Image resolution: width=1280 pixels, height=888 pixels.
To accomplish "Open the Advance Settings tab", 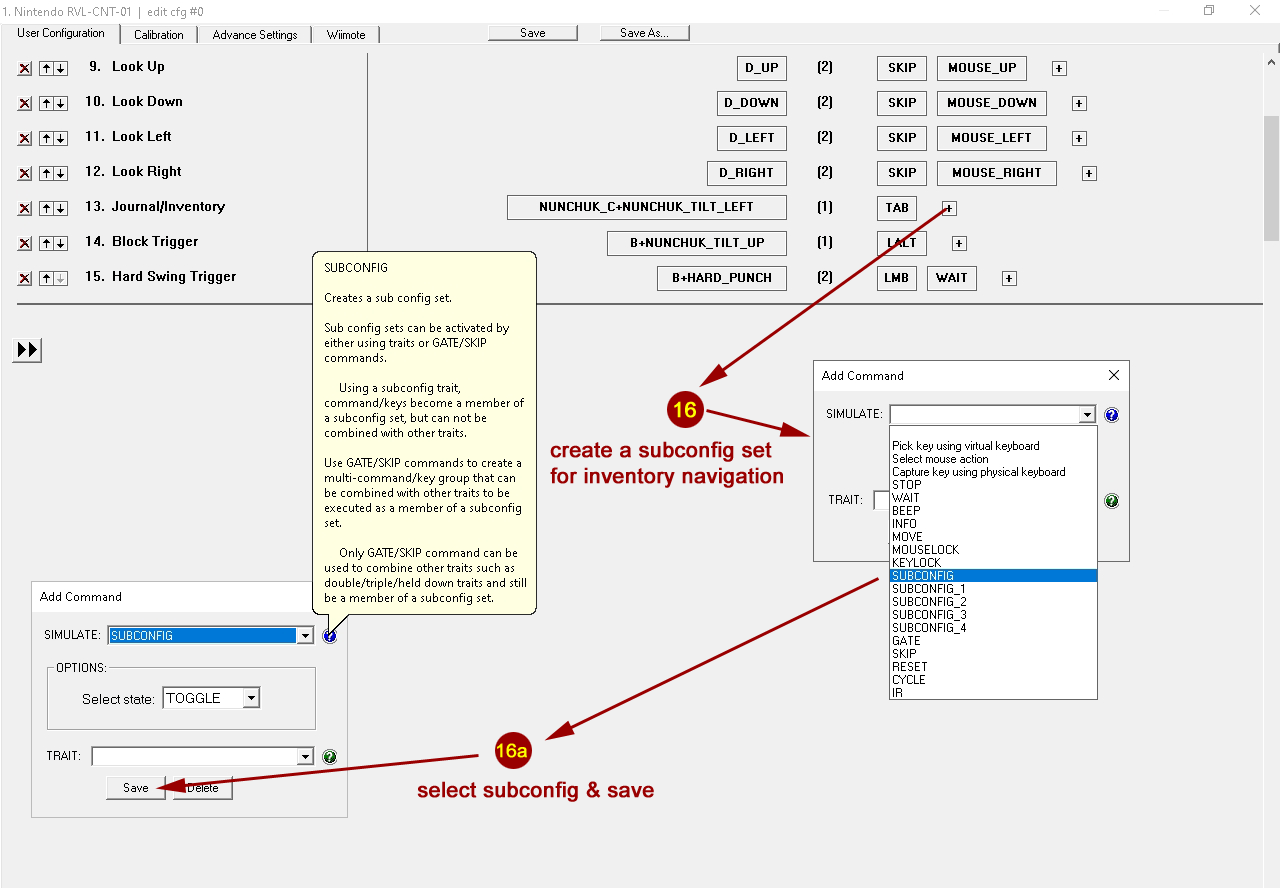I will click(x=255, y=35).
